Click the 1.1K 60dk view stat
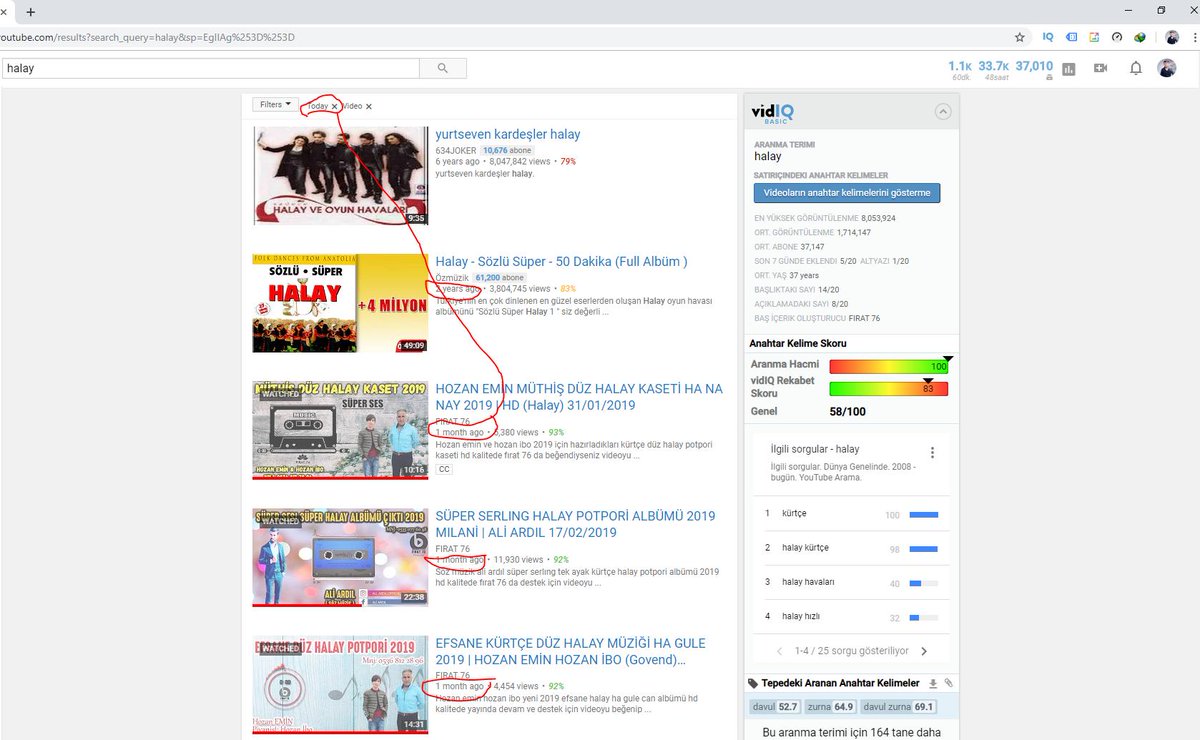 tap(960, 69)
